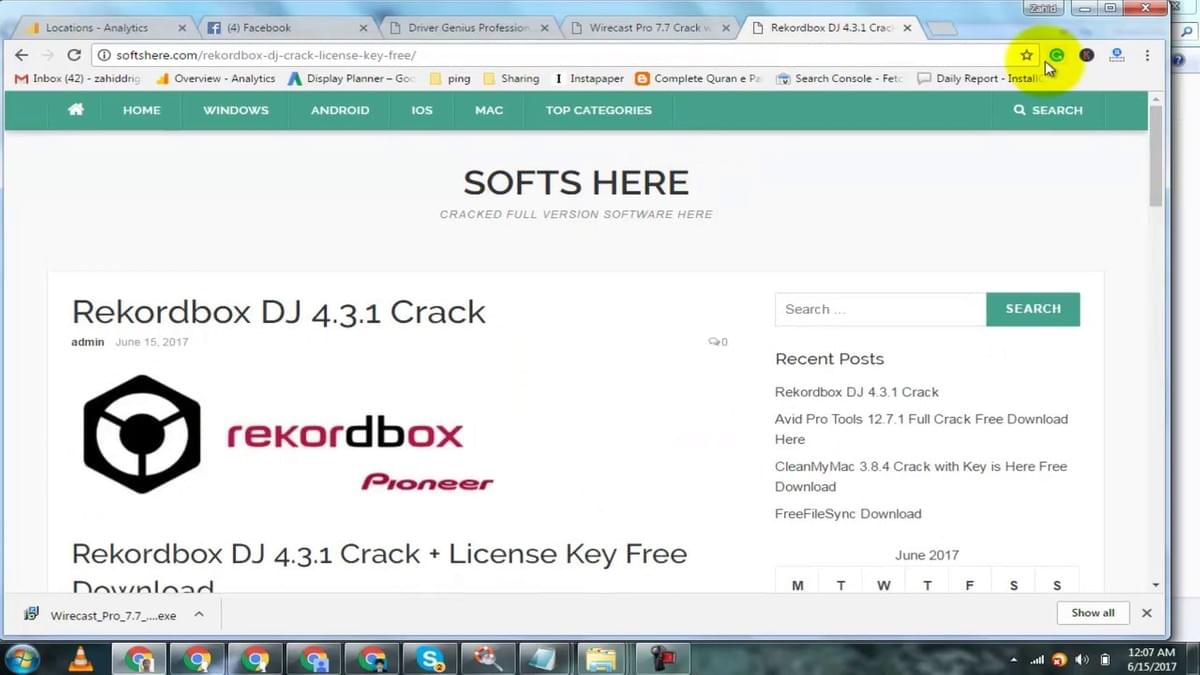Image resolution: width=1200 pixels, height=675 pixels.
Task: Click the green Grammarly extension icon
Action: (x=1057, y=55)
